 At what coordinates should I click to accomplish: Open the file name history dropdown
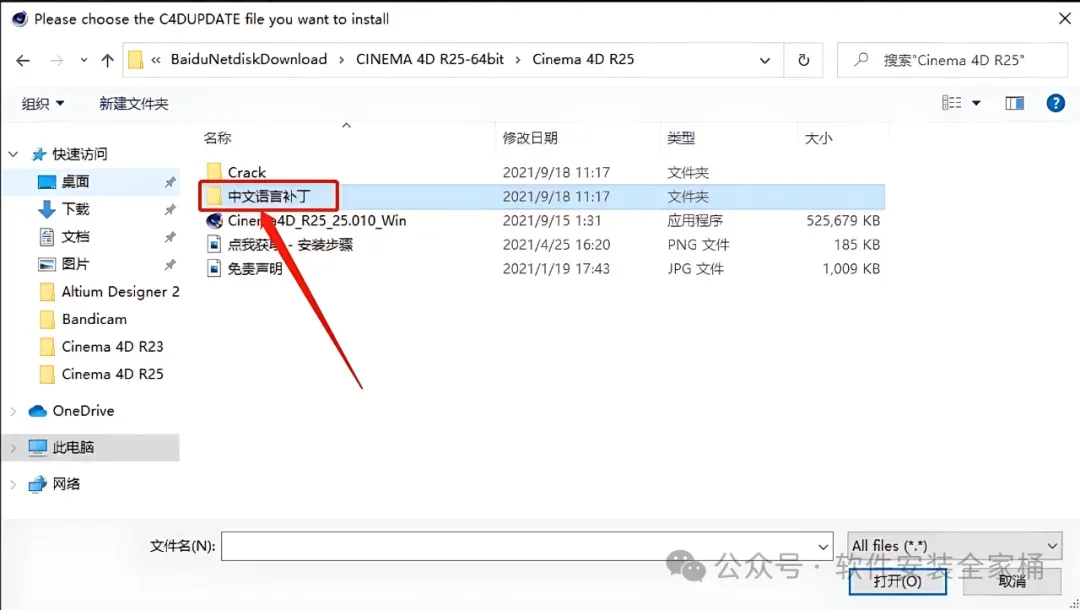(x=823, y=547)
